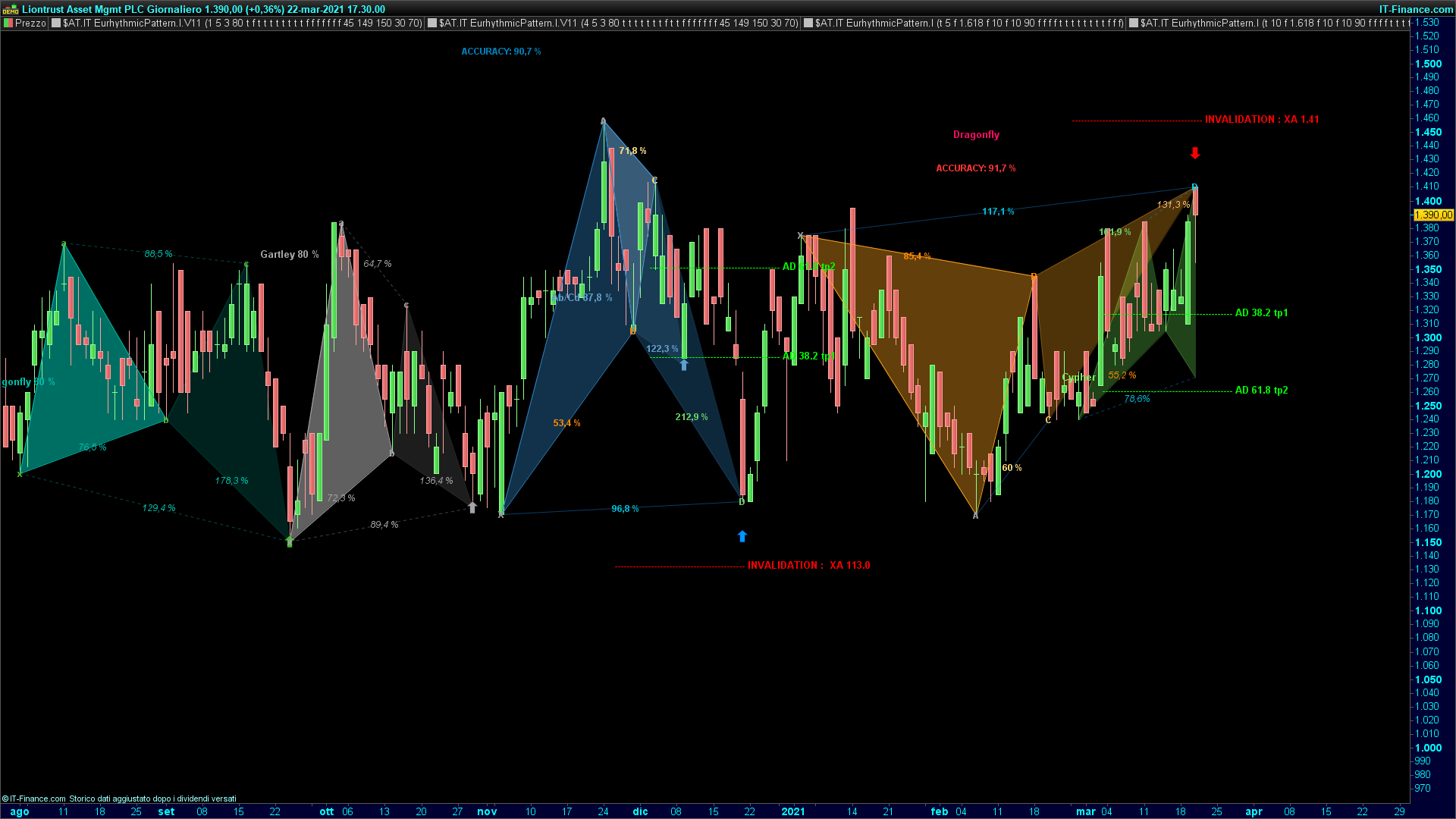Open EurhythmicPattern.I (t 10 f 1.618) indicator label
This screenshot has width=1456, height=819.
pos(1274,24)
